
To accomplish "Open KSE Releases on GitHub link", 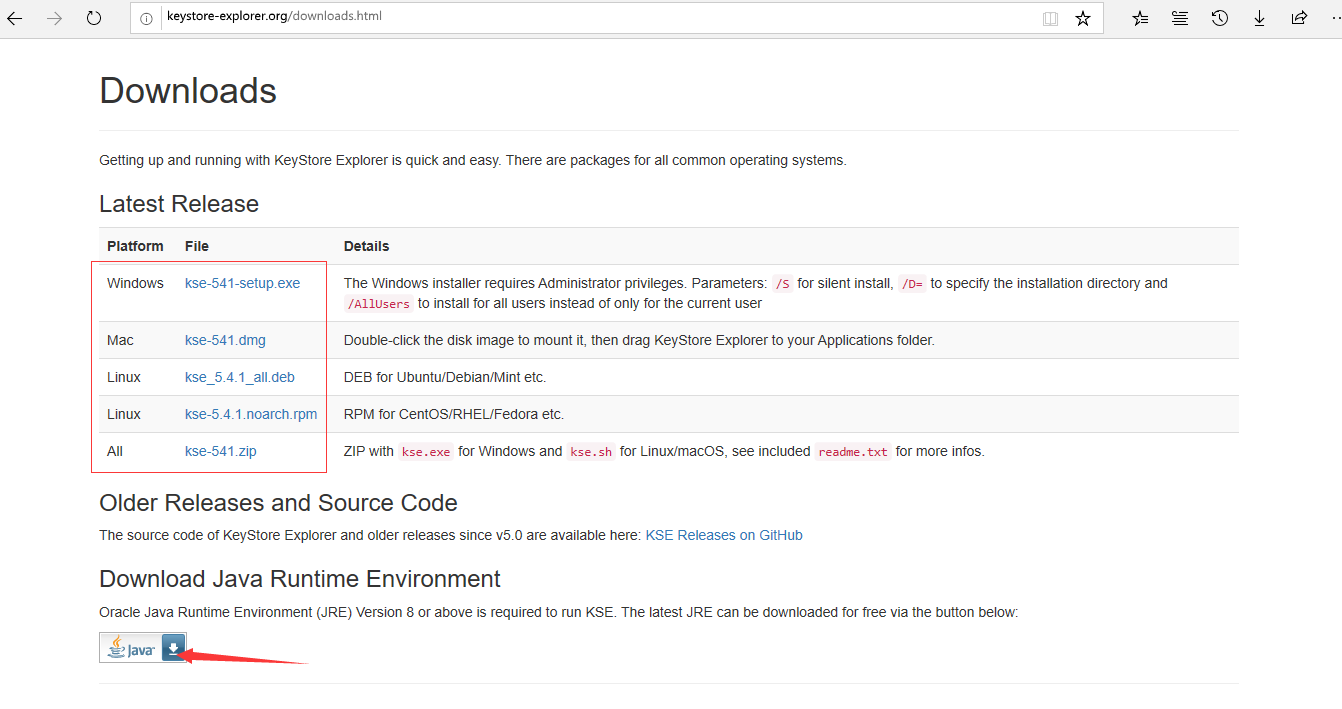I will click(723, 535).
